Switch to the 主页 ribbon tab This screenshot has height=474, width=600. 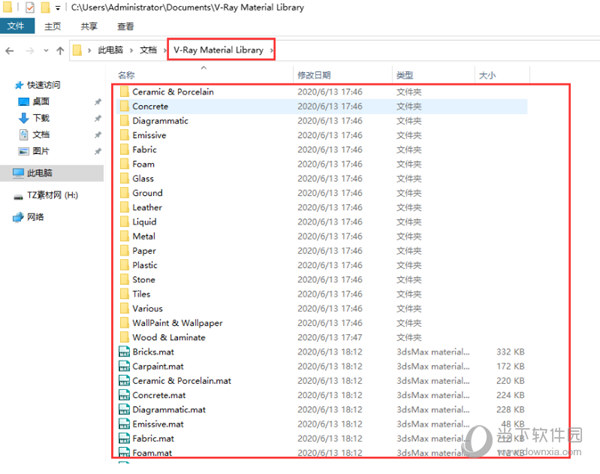(x=52, y=26)
